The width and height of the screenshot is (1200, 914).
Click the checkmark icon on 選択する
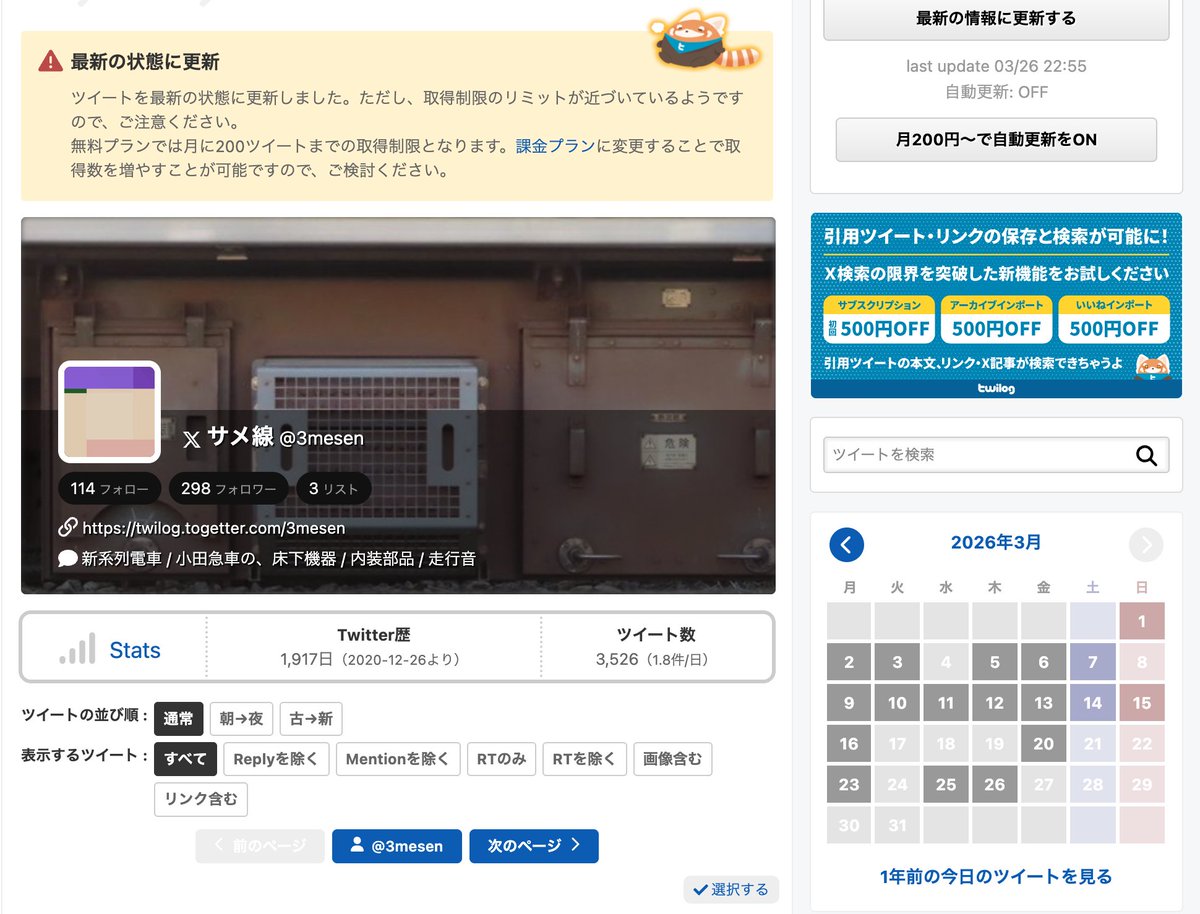click(701, 889)
